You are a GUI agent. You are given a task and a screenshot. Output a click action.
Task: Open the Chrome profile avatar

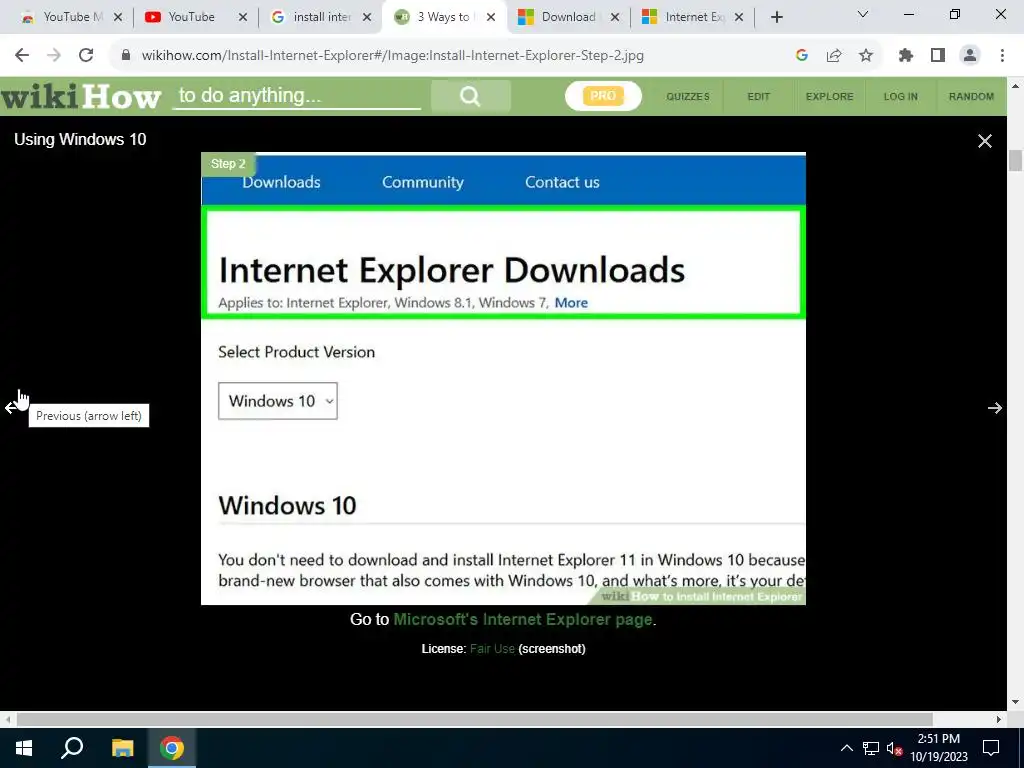pyautogui.click(x=970, y=56)
